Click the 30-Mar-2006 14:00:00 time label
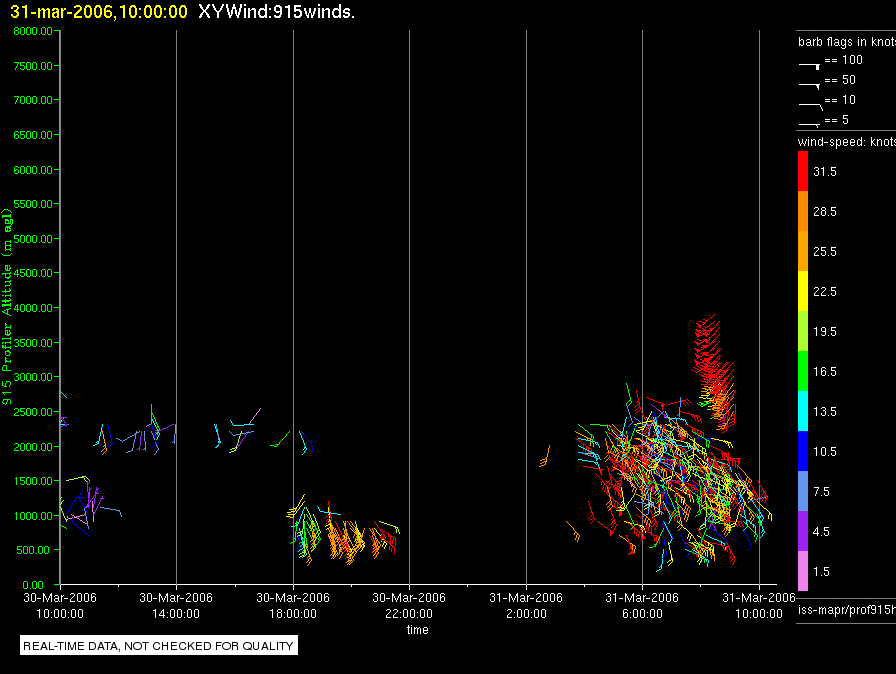The width and height of the screenshot is (896, 674). pyautogui.click(x=176, y=605)
